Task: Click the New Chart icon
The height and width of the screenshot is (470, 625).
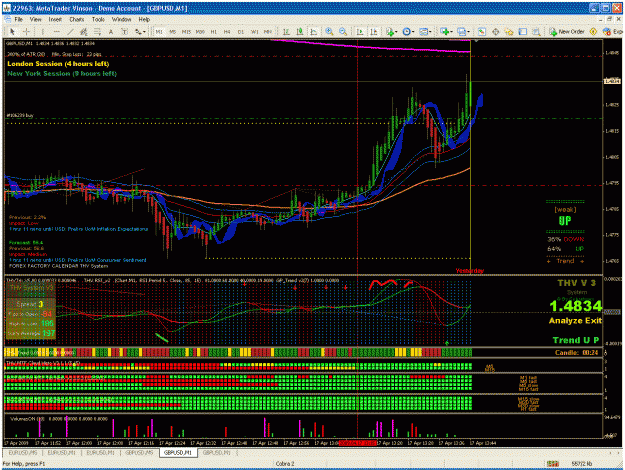Action: tap(444, 32)
